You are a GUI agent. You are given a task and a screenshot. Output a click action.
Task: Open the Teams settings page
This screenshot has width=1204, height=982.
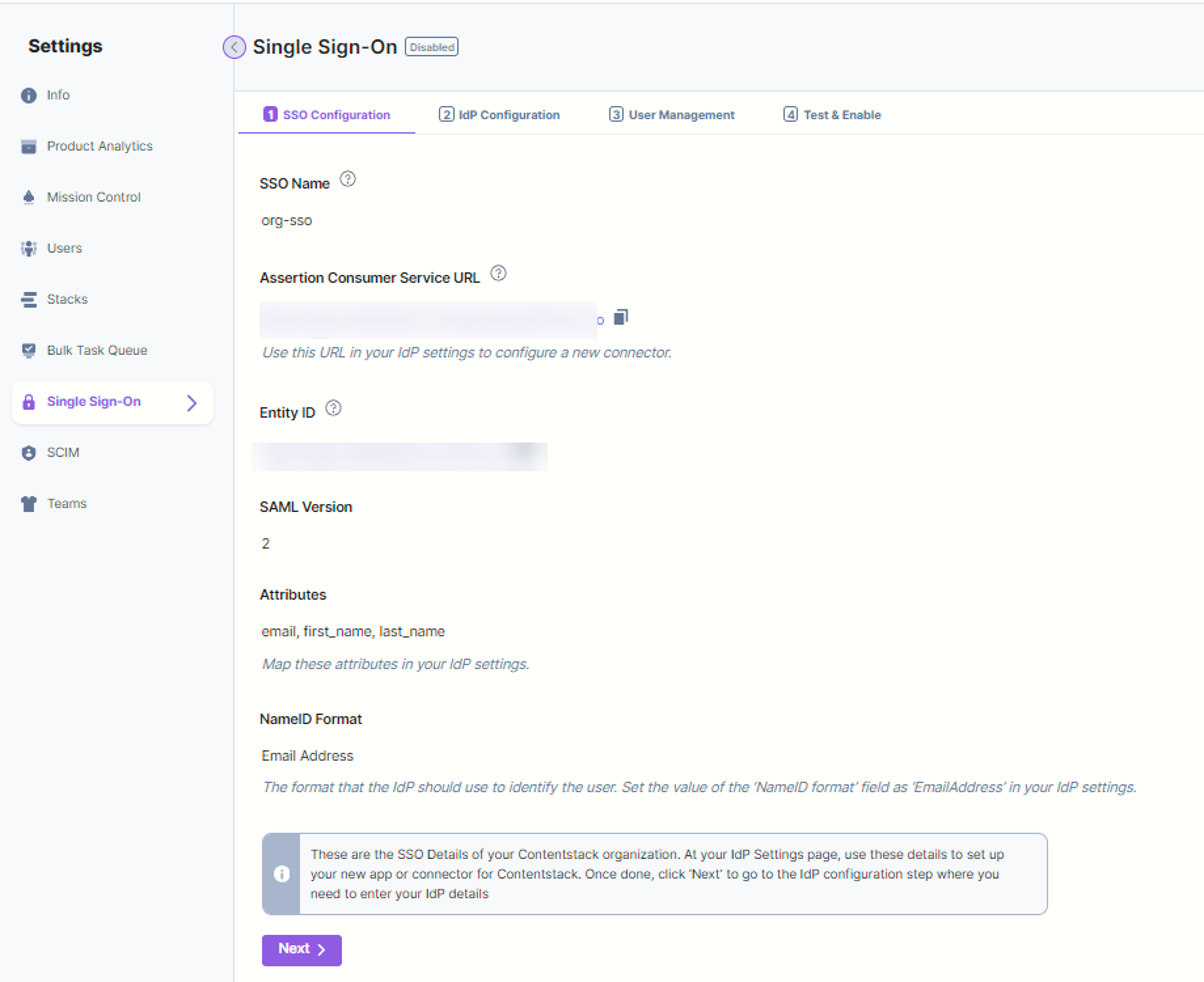67,503
